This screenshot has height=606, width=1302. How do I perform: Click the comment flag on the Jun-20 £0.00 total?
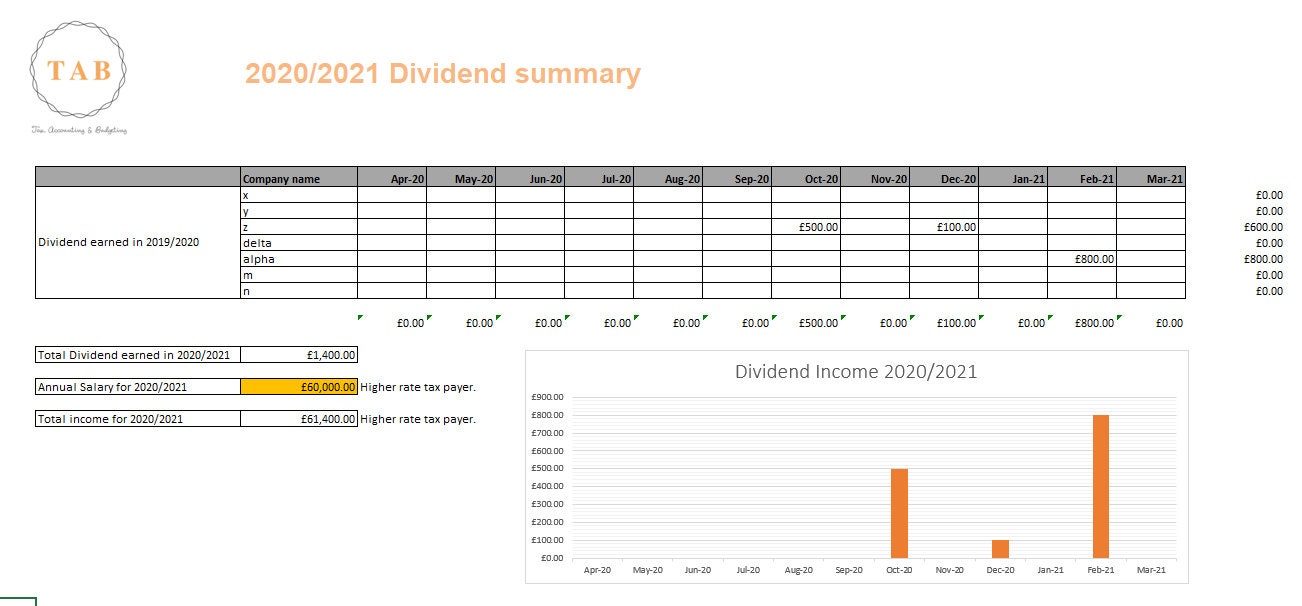(567, 317)
